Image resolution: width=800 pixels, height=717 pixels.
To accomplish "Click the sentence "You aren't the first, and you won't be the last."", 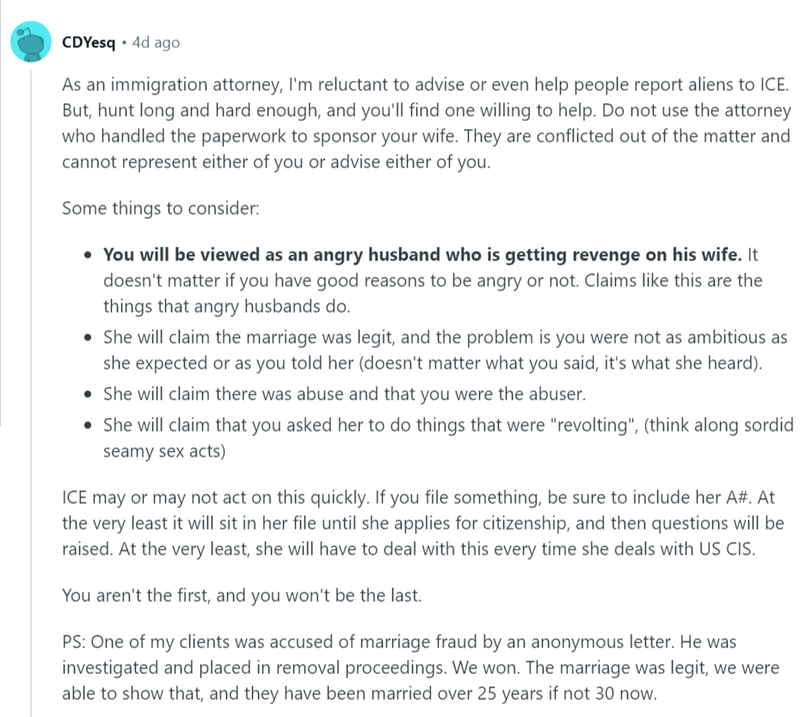I will click(x=242, y=596).
